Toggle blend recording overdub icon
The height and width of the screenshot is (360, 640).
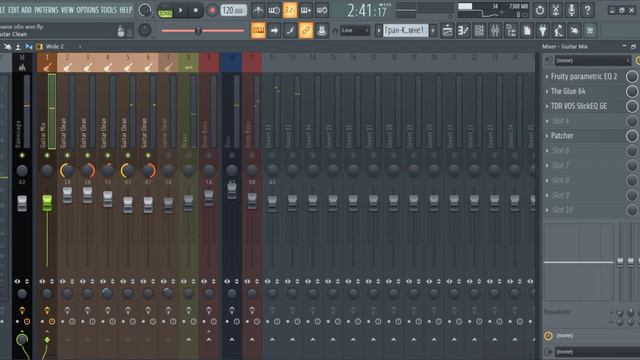click(x=306, y=10)
